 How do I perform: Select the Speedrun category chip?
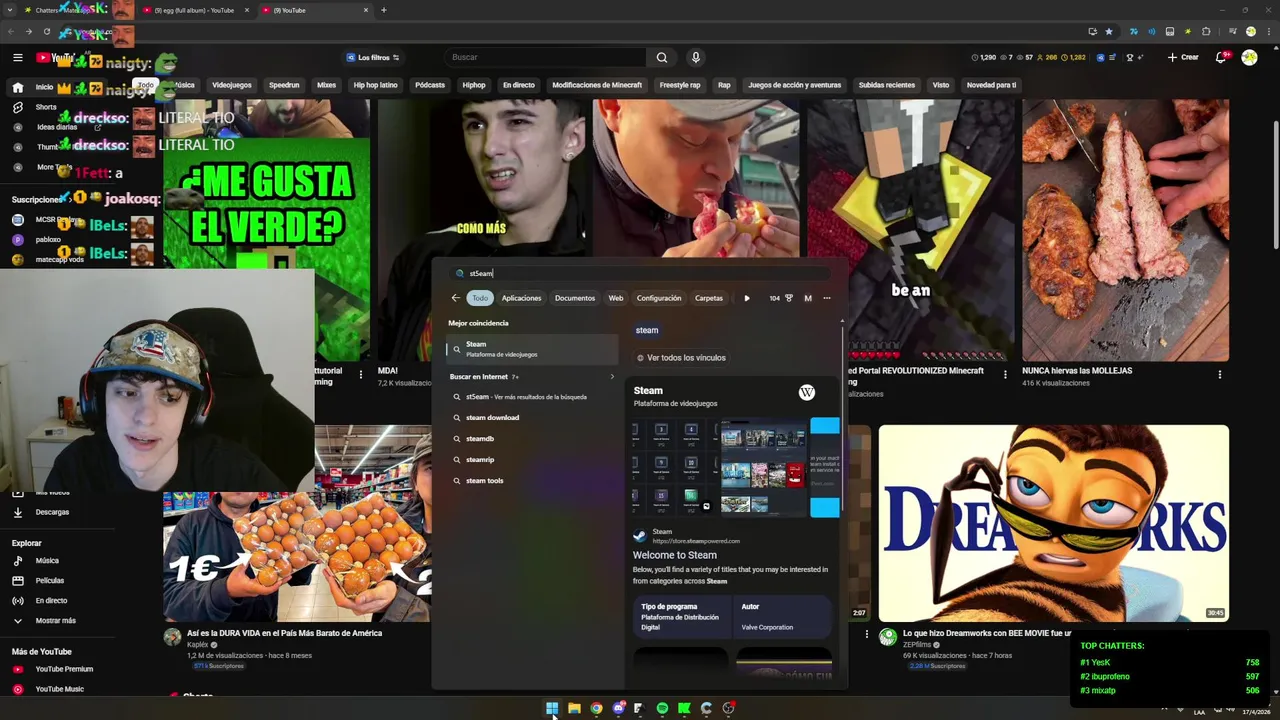[x=284, y=85]
